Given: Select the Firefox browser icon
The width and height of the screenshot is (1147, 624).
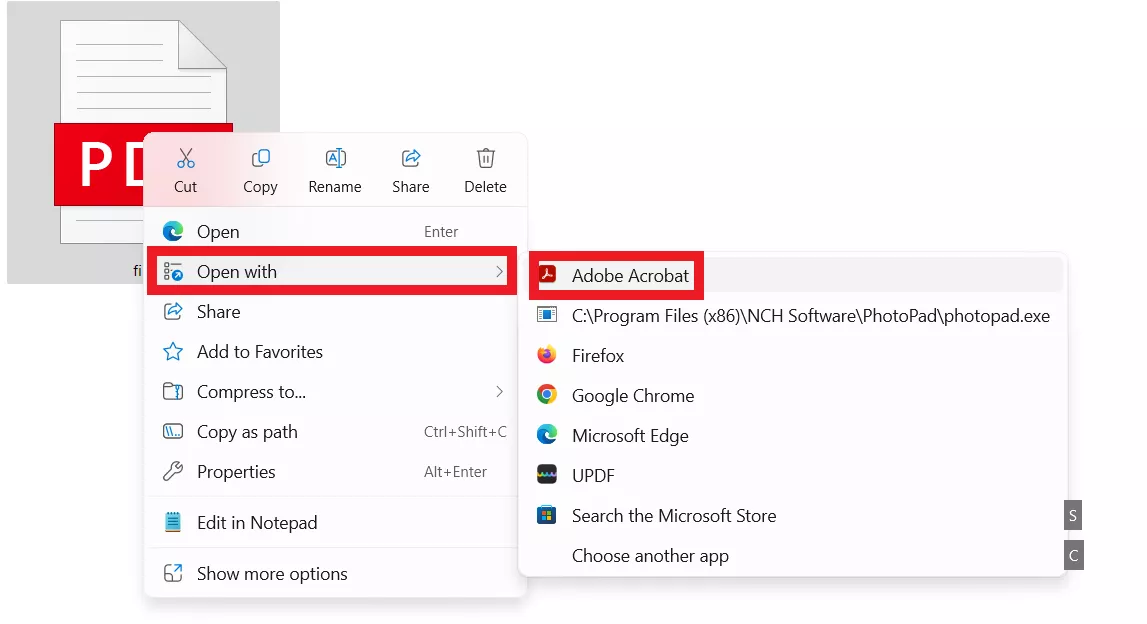Looking at the screenshot, I should point(547,355).
